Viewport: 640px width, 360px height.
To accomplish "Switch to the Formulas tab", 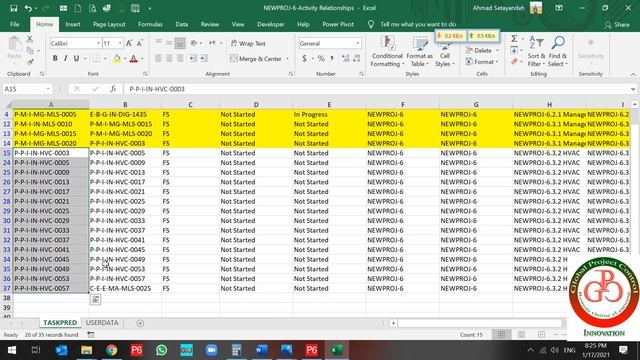I will click(150, 24).
